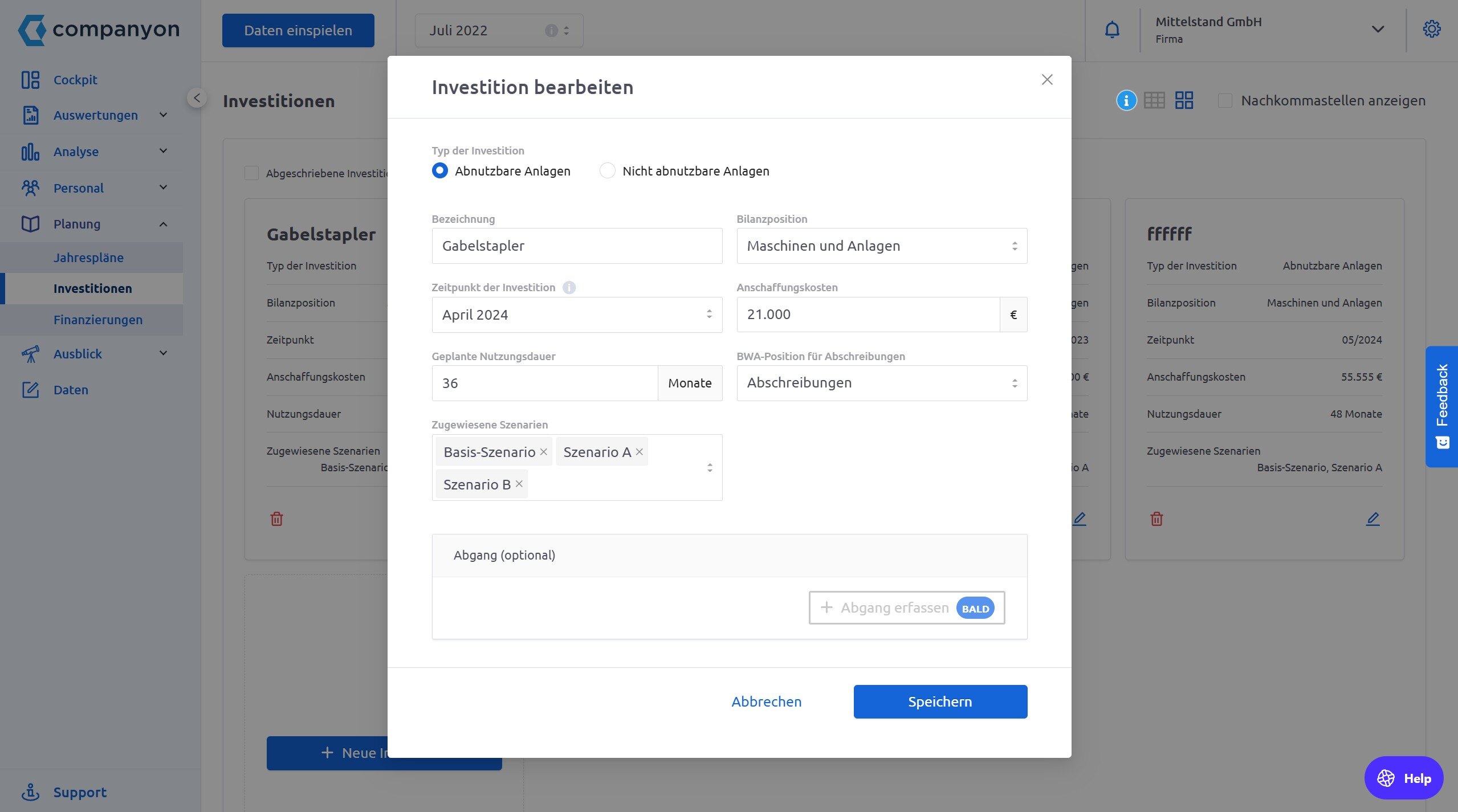Remove Szenario B tag

519,484
